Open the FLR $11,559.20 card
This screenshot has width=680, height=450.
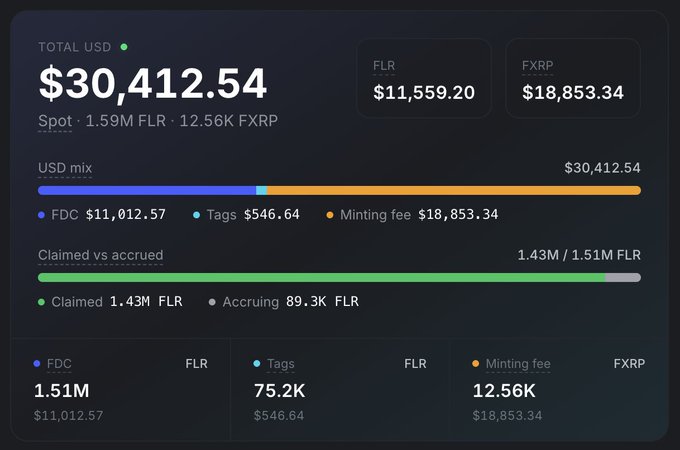click(424, 78)
